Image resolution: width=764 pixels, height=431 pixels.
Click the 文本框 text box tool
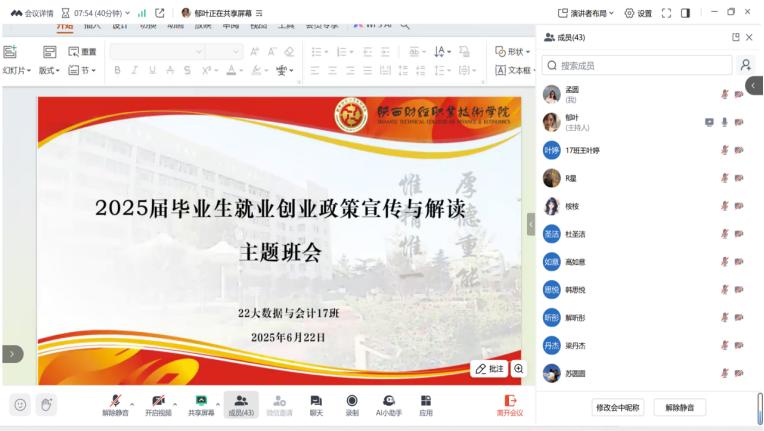click(x=515, y=70)
